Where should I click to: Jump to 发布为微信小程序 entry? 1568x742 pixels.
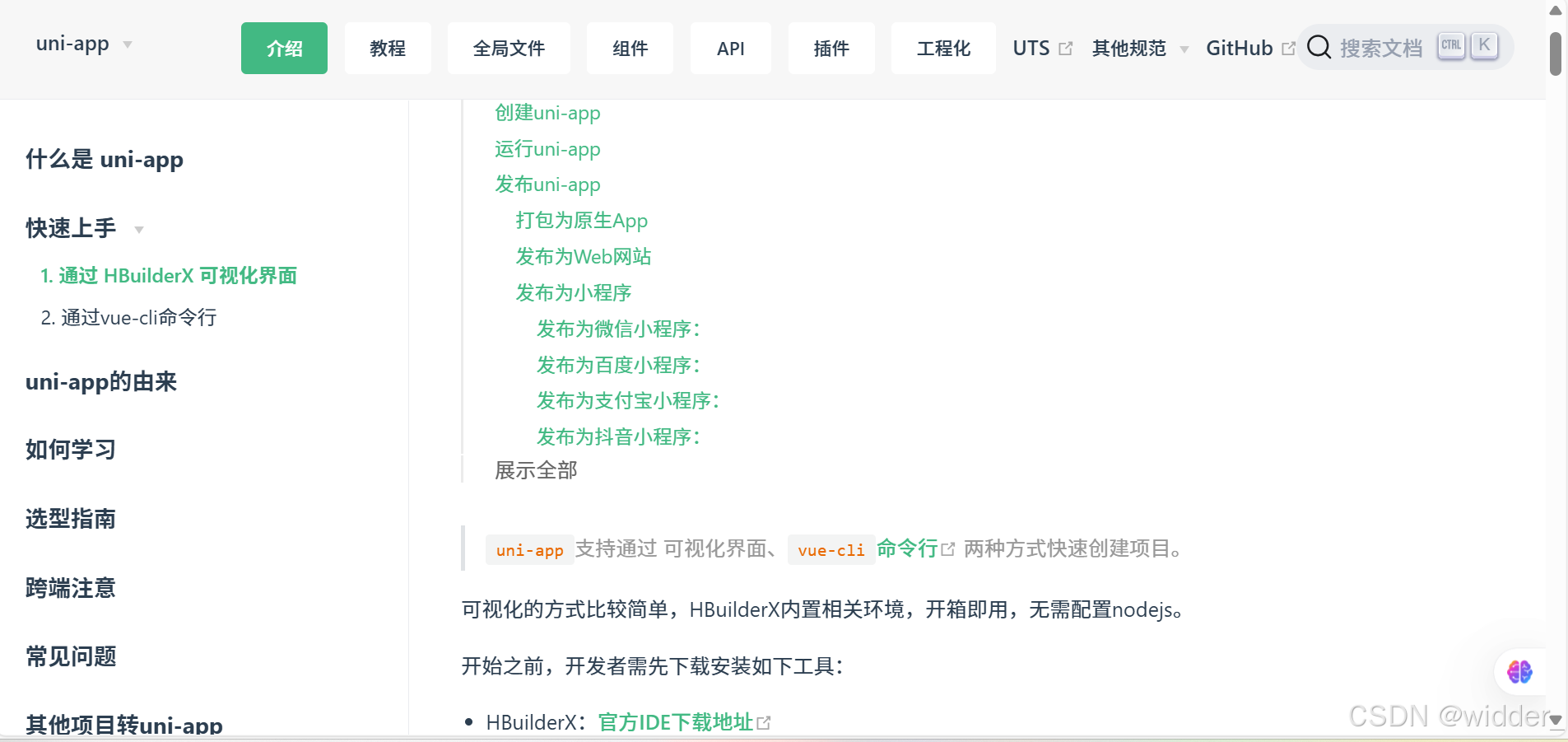[x=618, y=329]
